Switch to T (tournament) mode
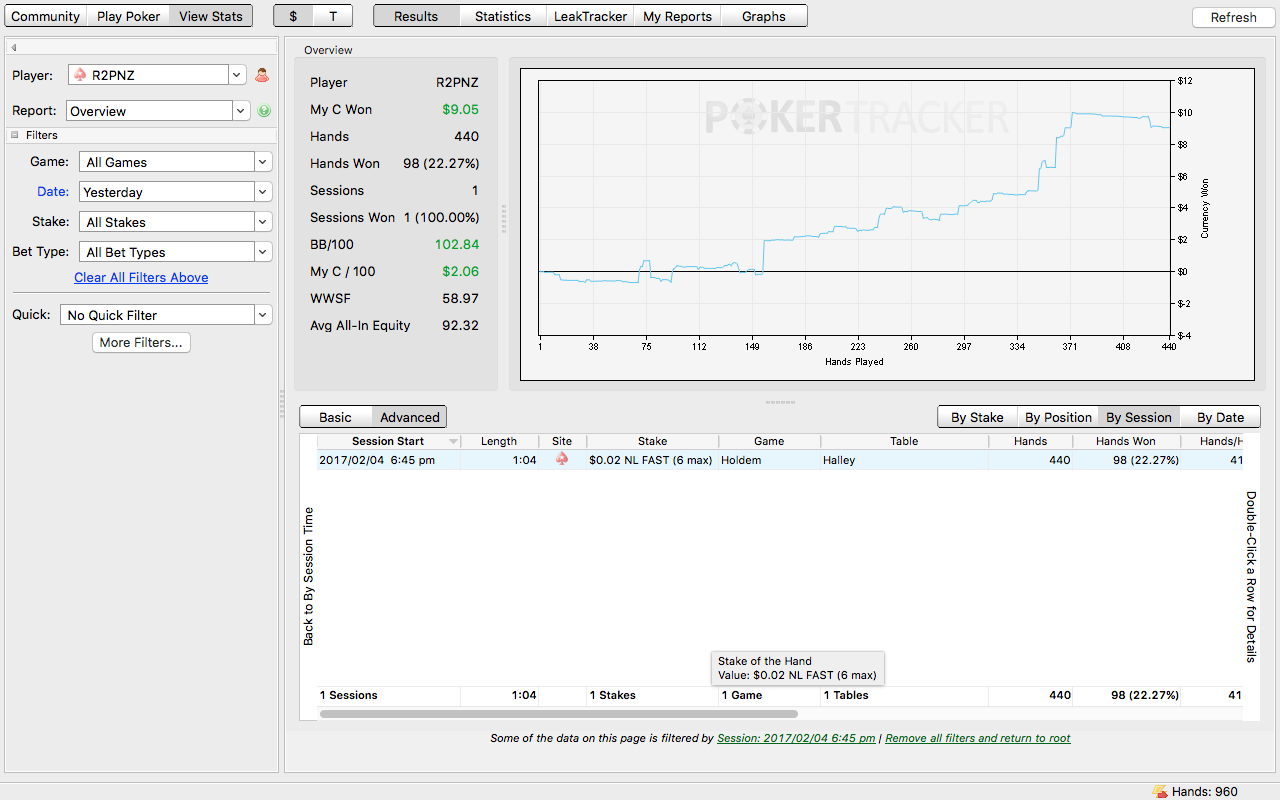Viewport: 1280px width, 800px height. (332, 16)
